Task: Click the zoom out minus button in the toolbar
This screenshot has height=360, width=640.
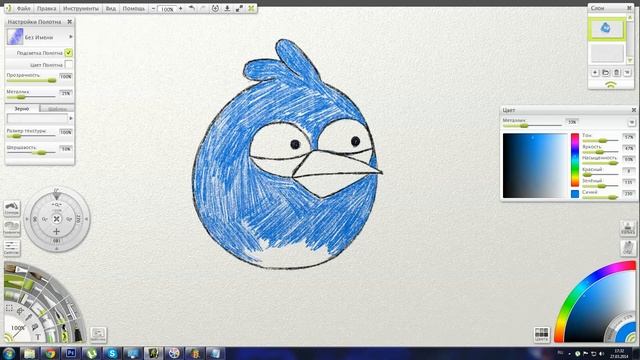Action: click(153, 9)
